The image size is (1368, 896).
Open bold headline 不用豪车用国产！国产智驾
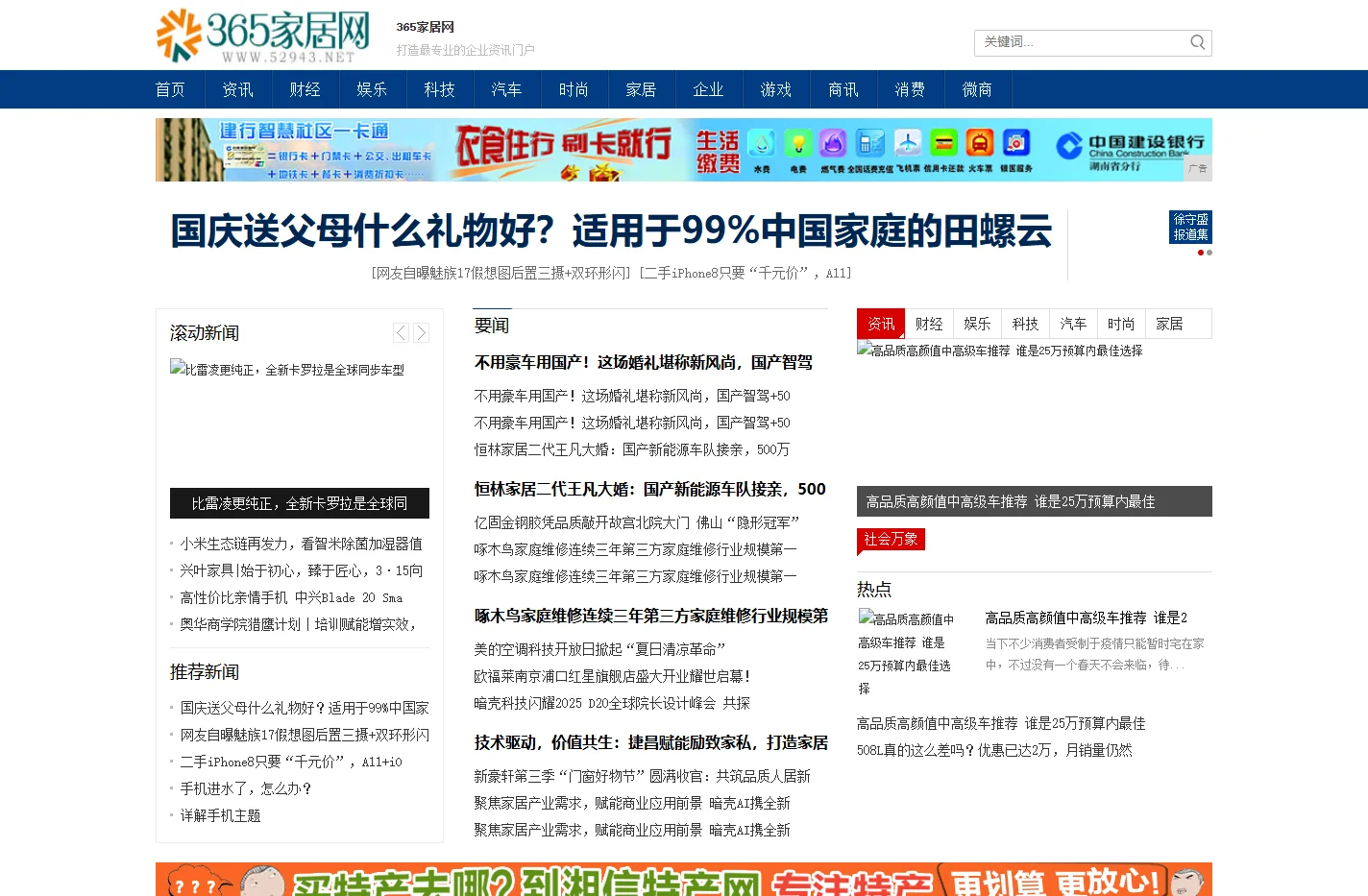(644, 362)
